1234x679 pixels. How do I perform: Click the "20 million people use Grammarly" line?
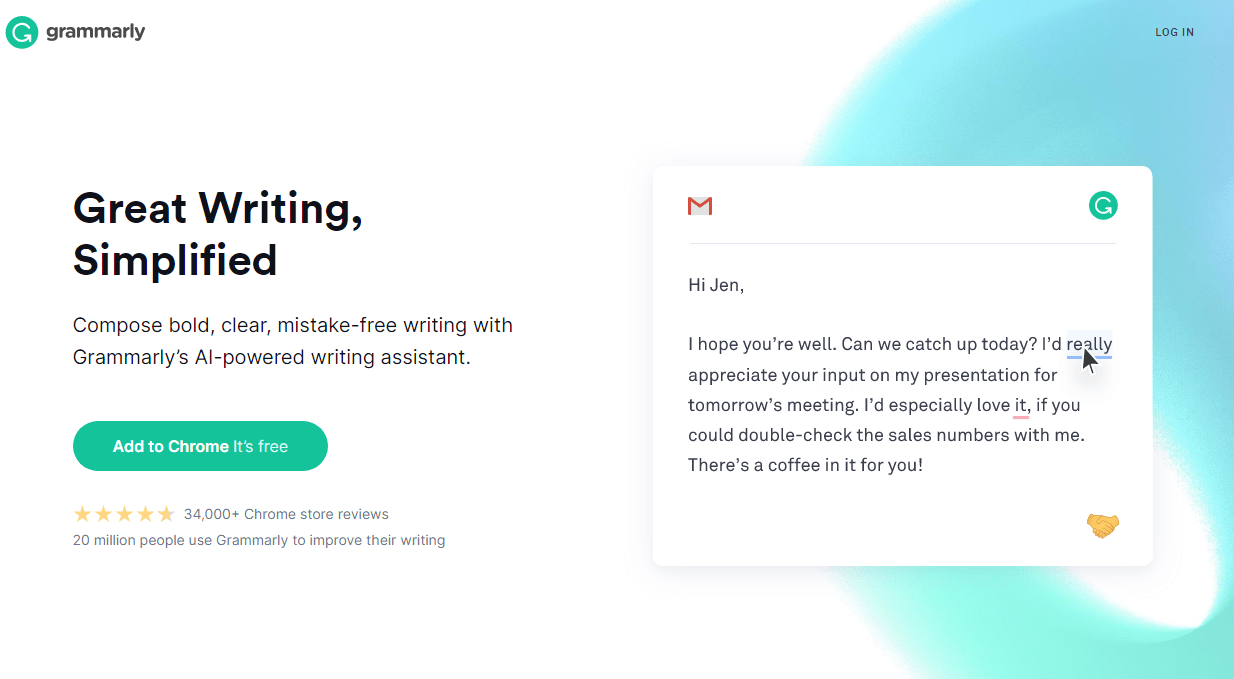259,540
